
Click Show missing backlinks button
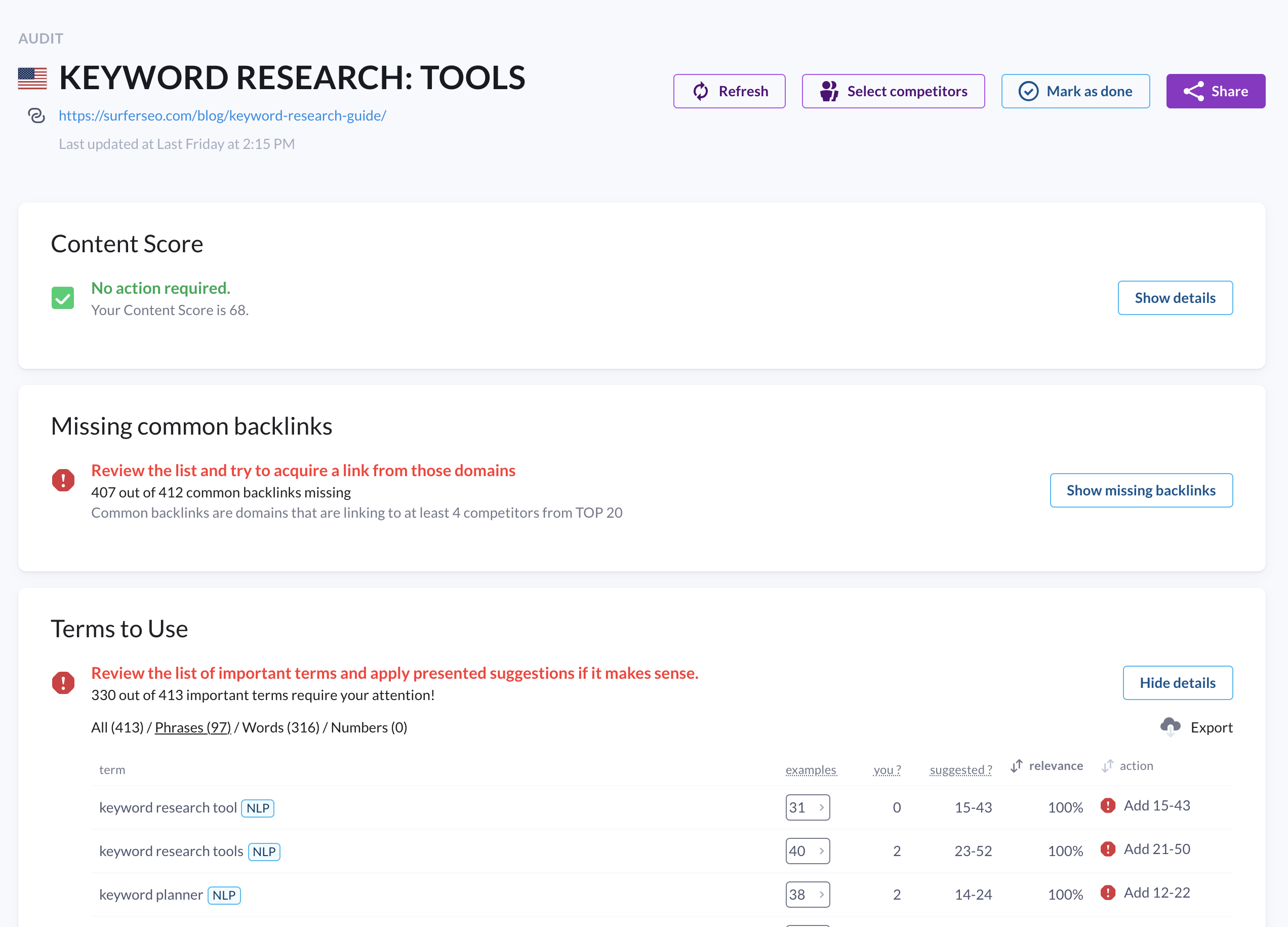[x=1141, y=490]
